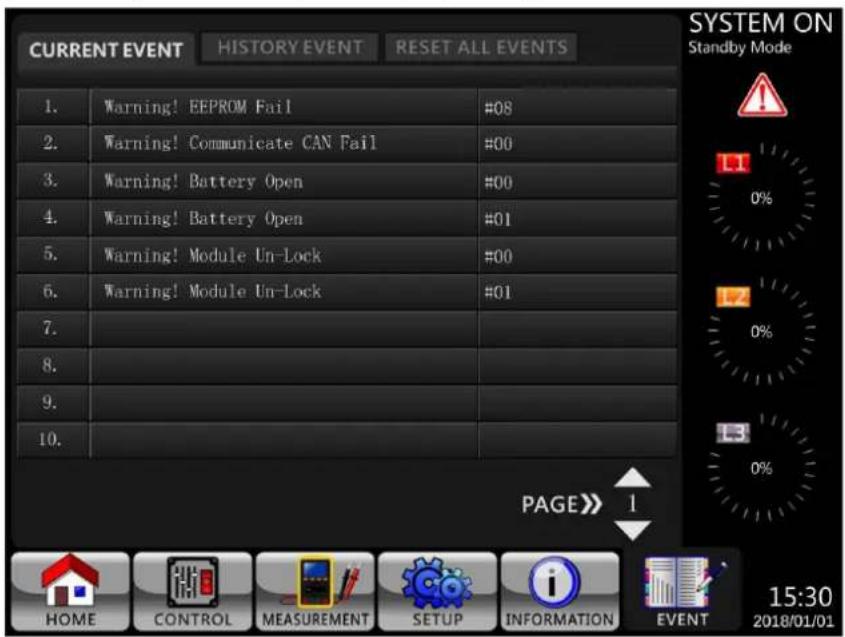Open the MEASUREMENT multimeter icon
This screenshot has width=845, height=637.
pos(315,591)
